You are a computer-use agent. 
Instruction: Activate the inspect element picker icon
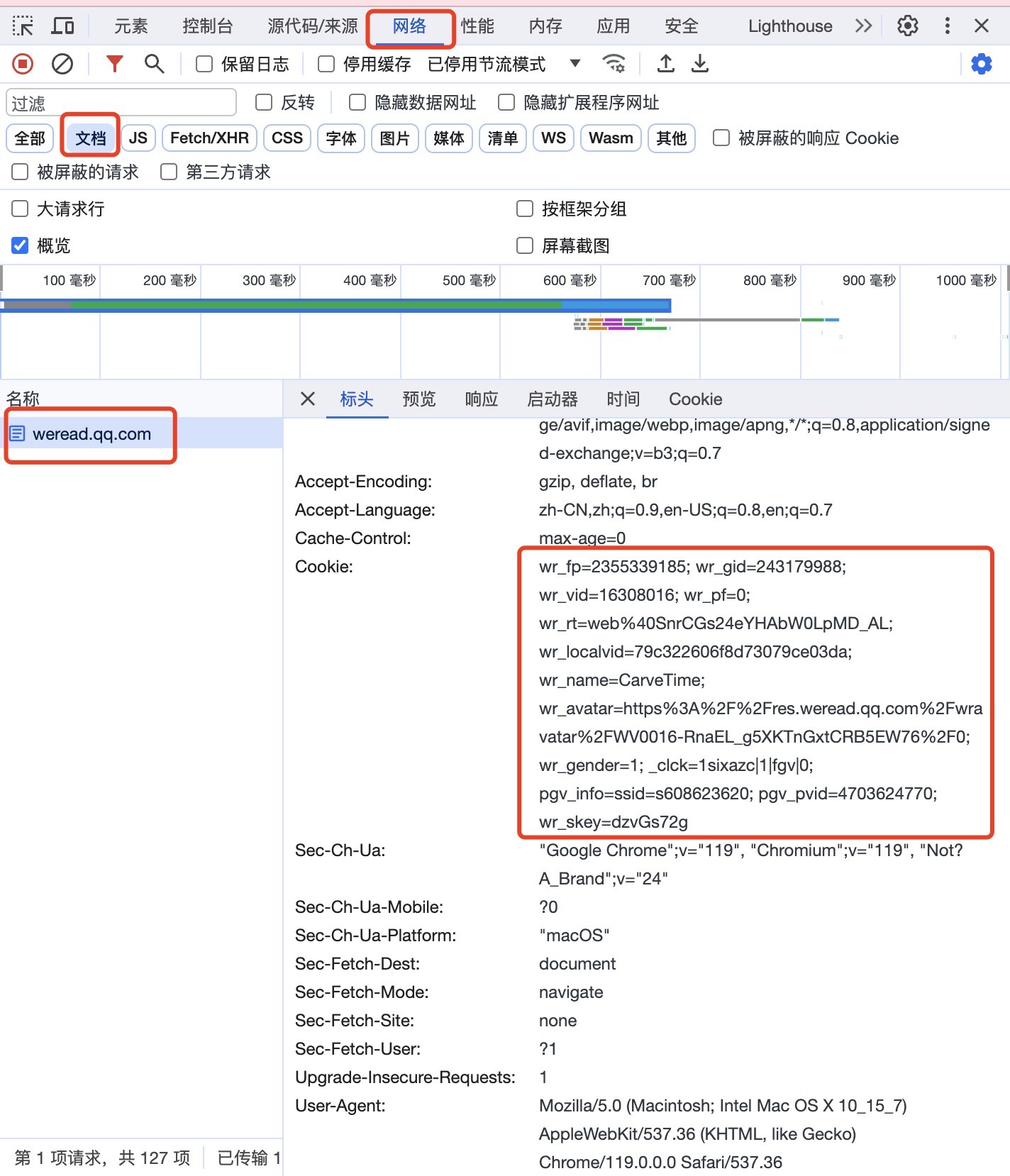pyautogui.click(x=23, y=26)
